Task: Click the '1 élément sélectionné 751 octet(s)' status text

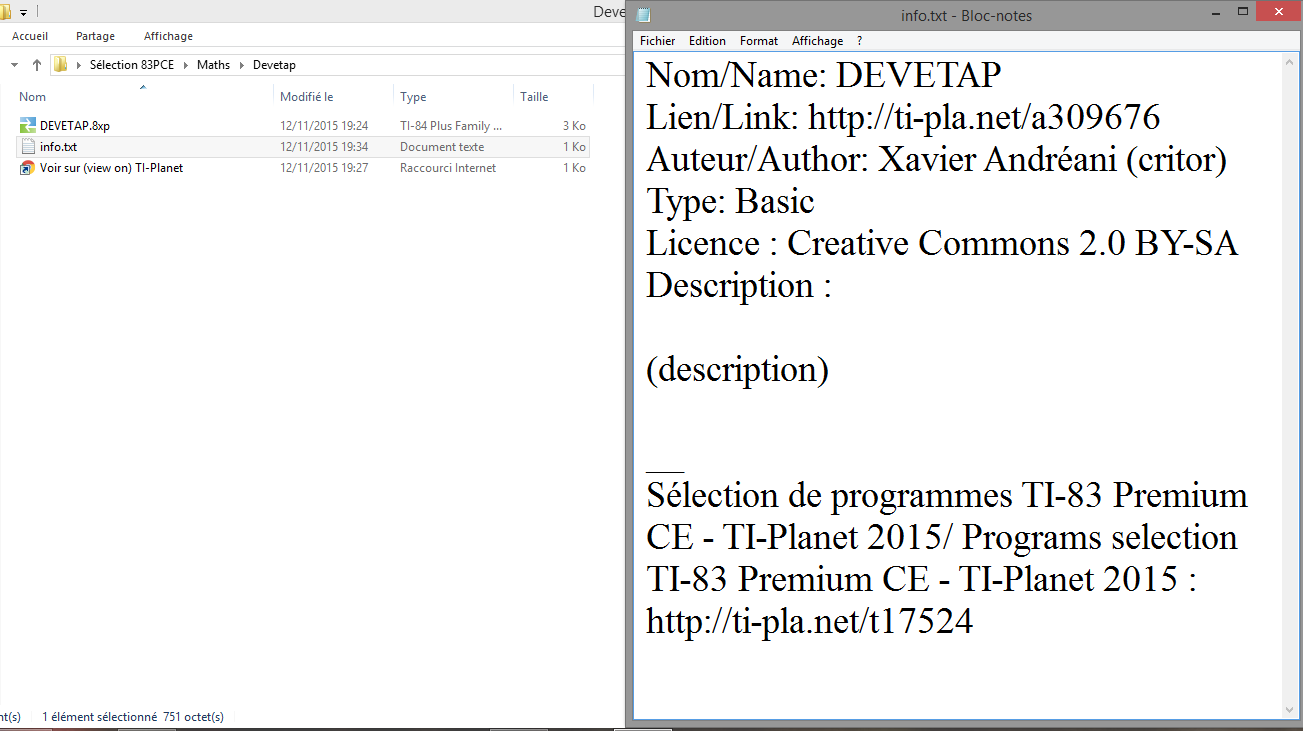Action: pos(133,717)
